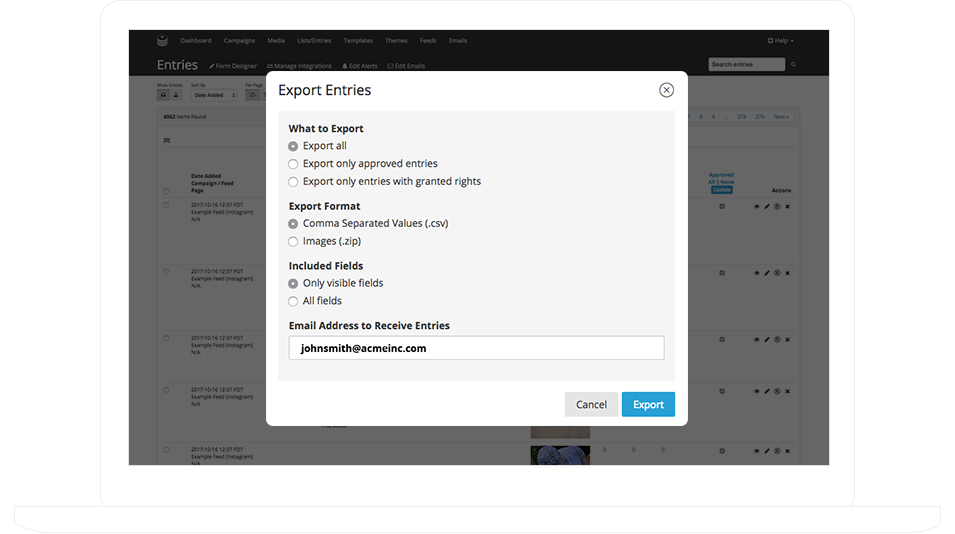Choose Images (.zip) export format

pyautogui.click(x=293, y=241)
